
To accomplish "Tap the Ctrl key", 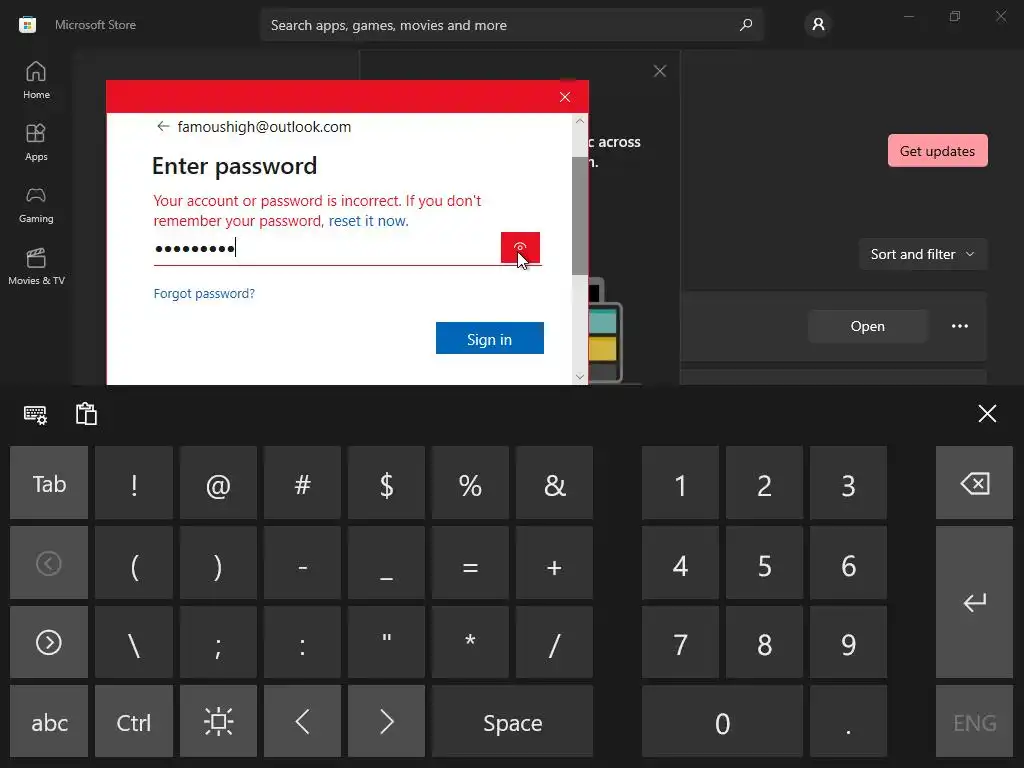I will (x=134, y=722).
